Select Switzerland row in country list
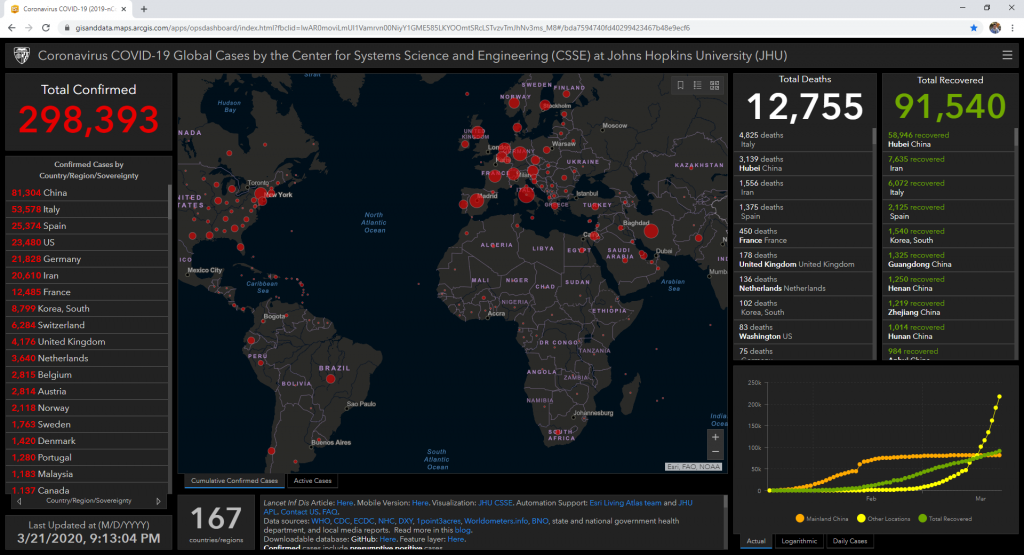Image resolution: width=1024 pixels, height=555 pixels. (89, 325)
